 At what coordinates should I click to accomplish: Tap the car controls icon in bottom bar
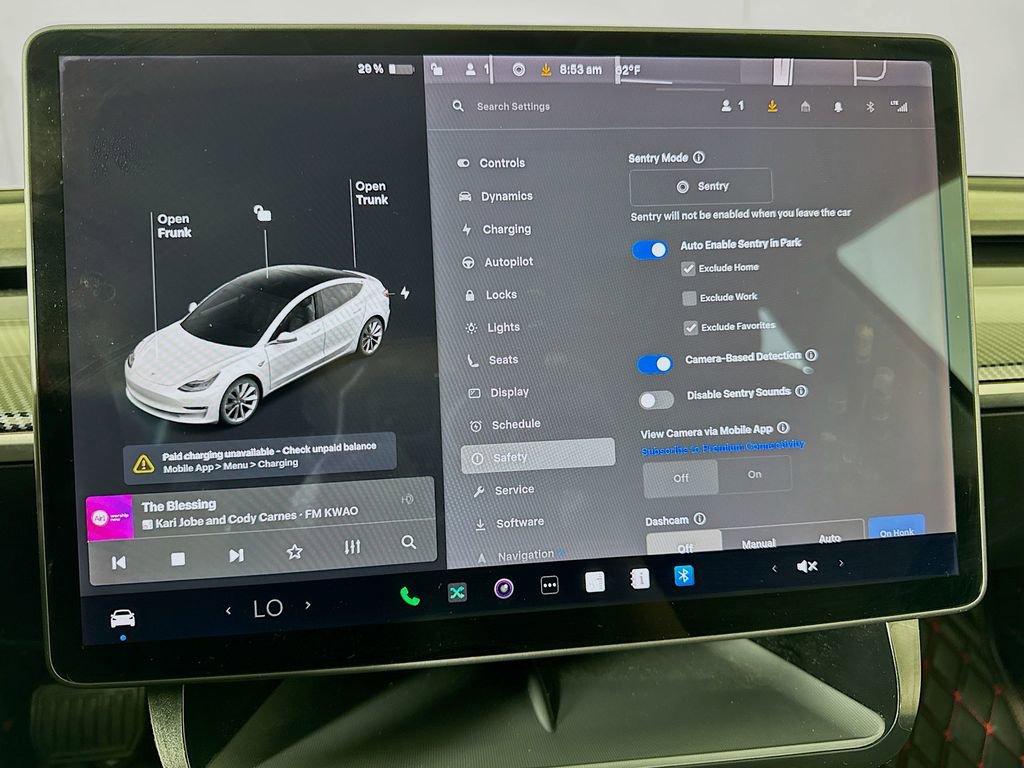pos(123,618)
